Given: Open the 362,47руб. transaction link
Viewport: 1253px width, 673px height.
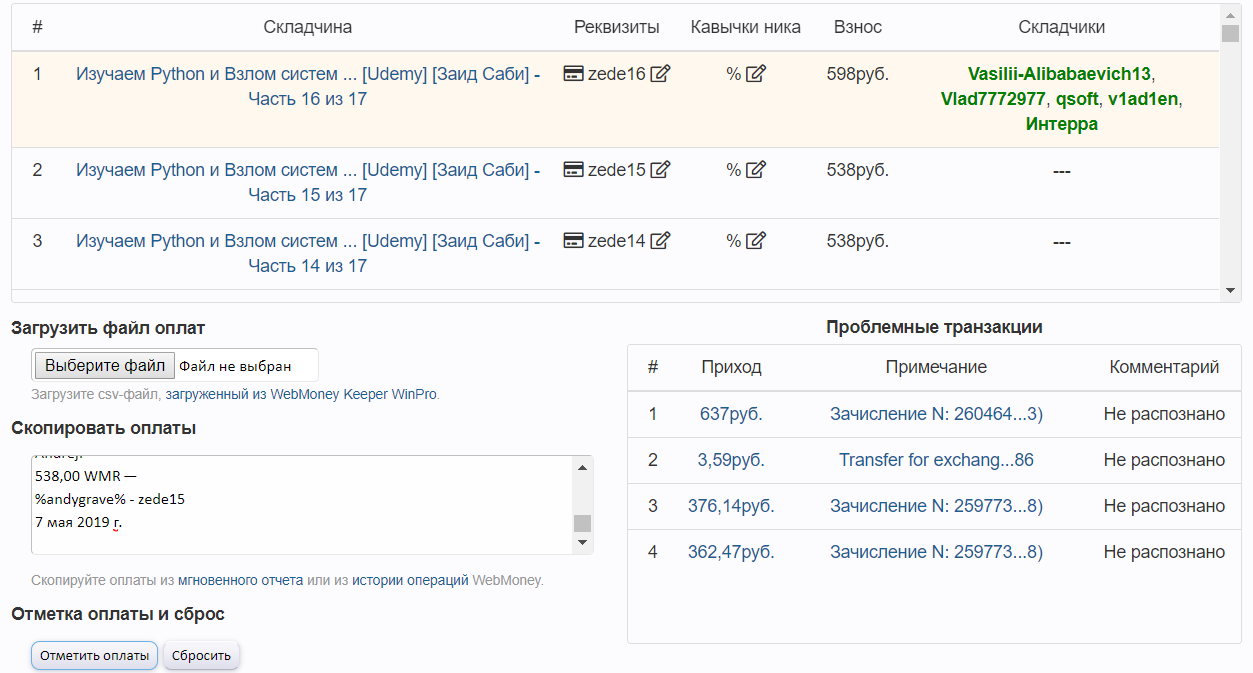Looking at the screenshot, I should [731, 552].
